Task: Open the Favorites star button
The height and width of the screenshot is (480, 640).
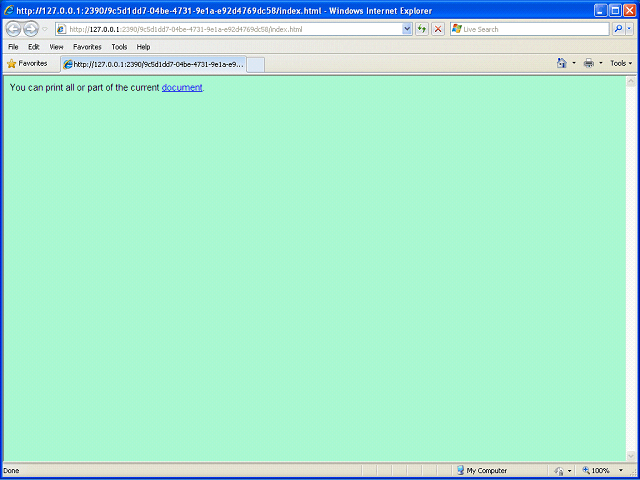Action: coord(27,64)
